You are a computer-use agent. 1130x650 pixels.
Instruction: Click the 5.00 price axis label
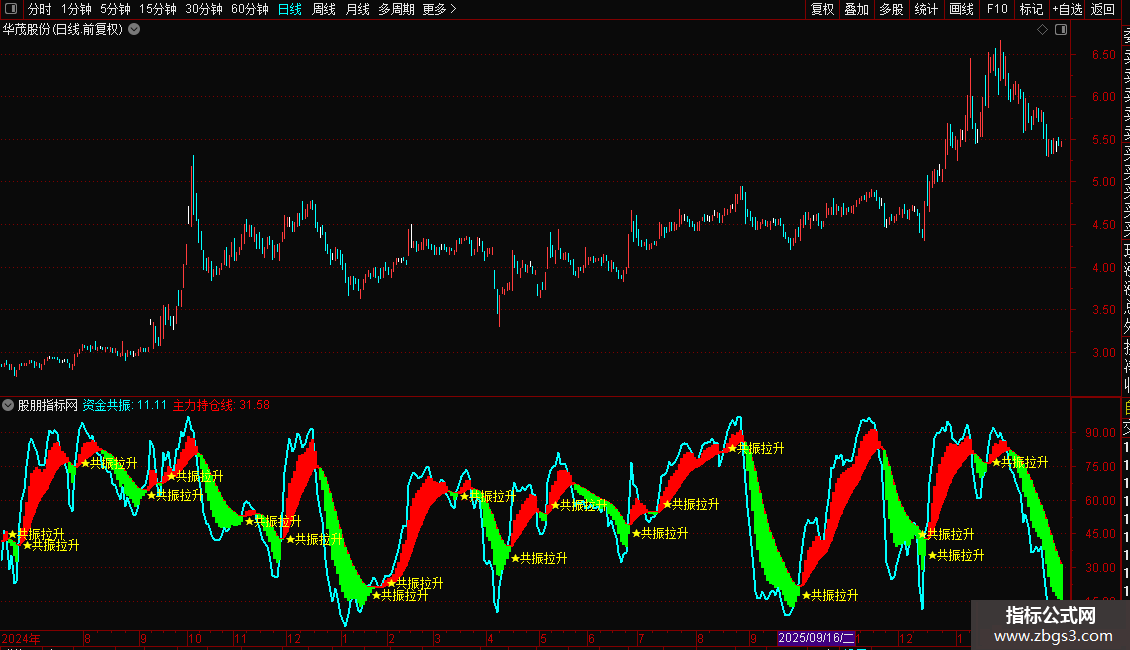click(1103, 182)
